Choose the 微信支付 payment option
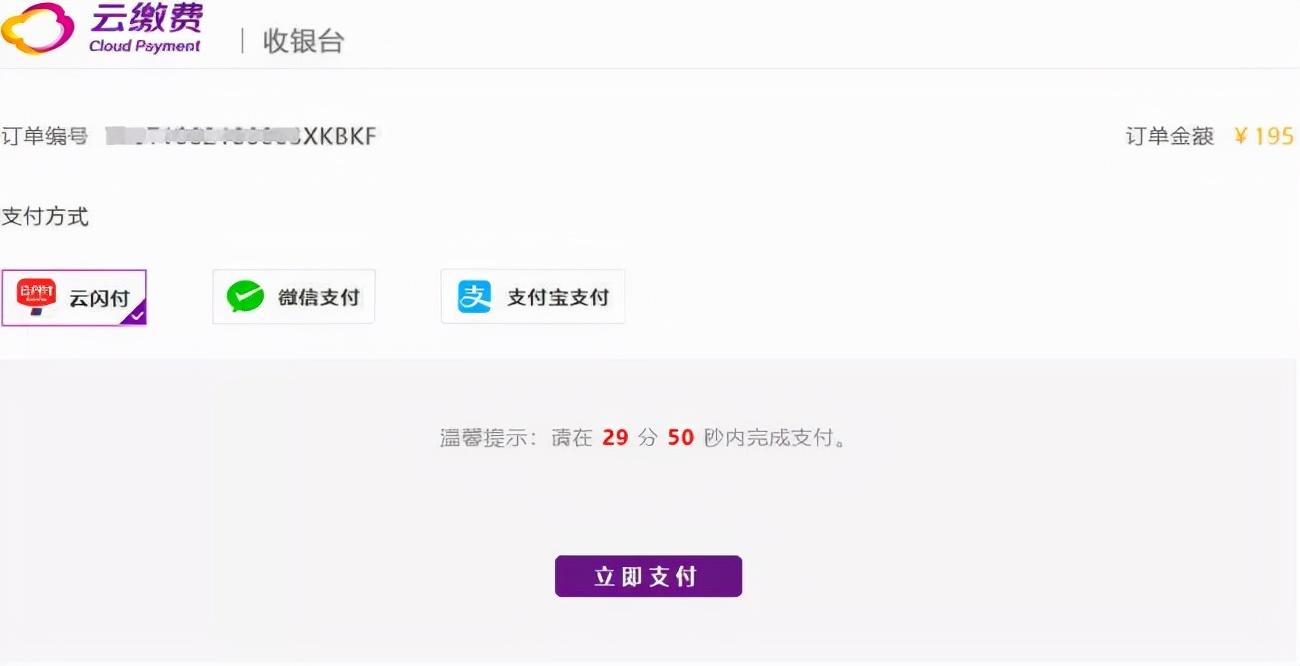This screenshot has height=666, width=1300. click(294, 297)
